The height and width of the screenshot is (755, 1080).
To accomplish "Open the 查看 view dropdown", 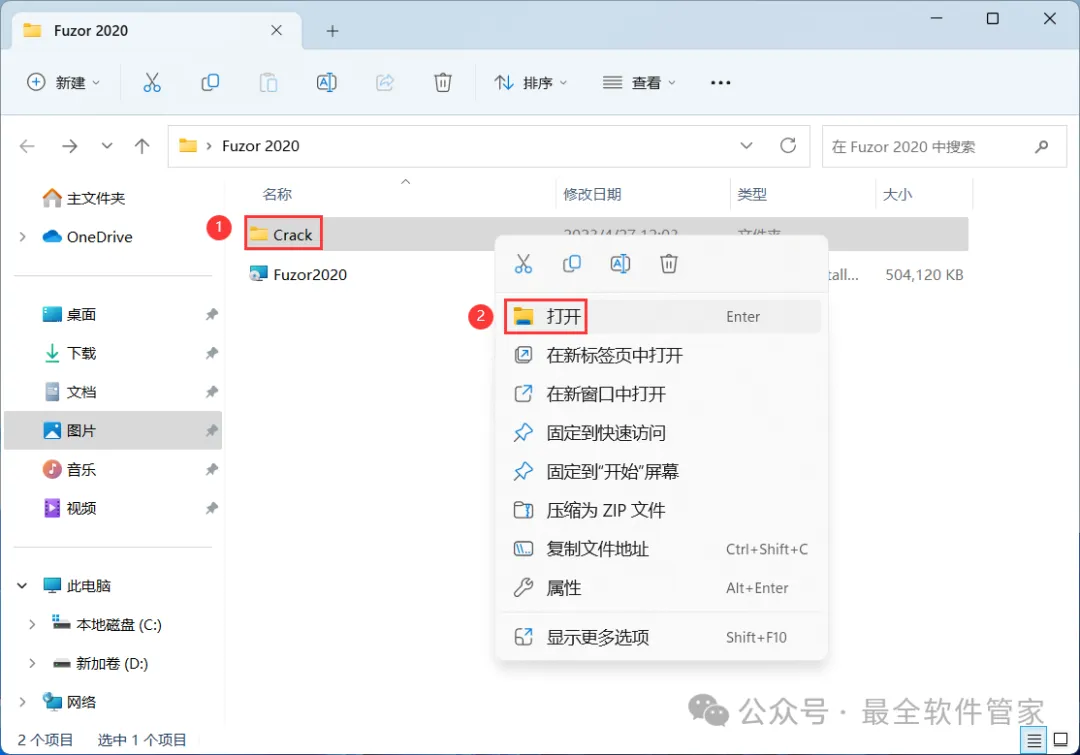I will click(638, 83).
